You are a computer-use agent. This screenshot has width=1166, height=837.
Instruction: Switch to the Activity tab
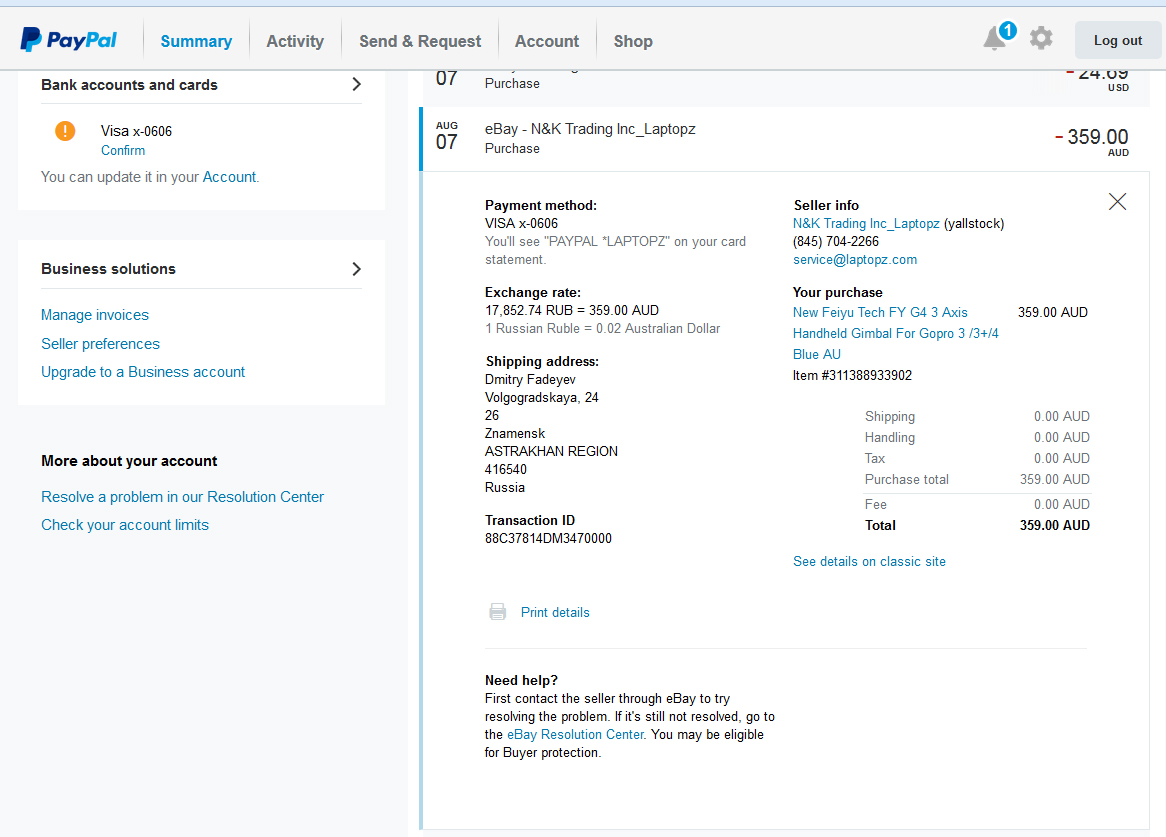pyautogui.click(x=295, y=41)
